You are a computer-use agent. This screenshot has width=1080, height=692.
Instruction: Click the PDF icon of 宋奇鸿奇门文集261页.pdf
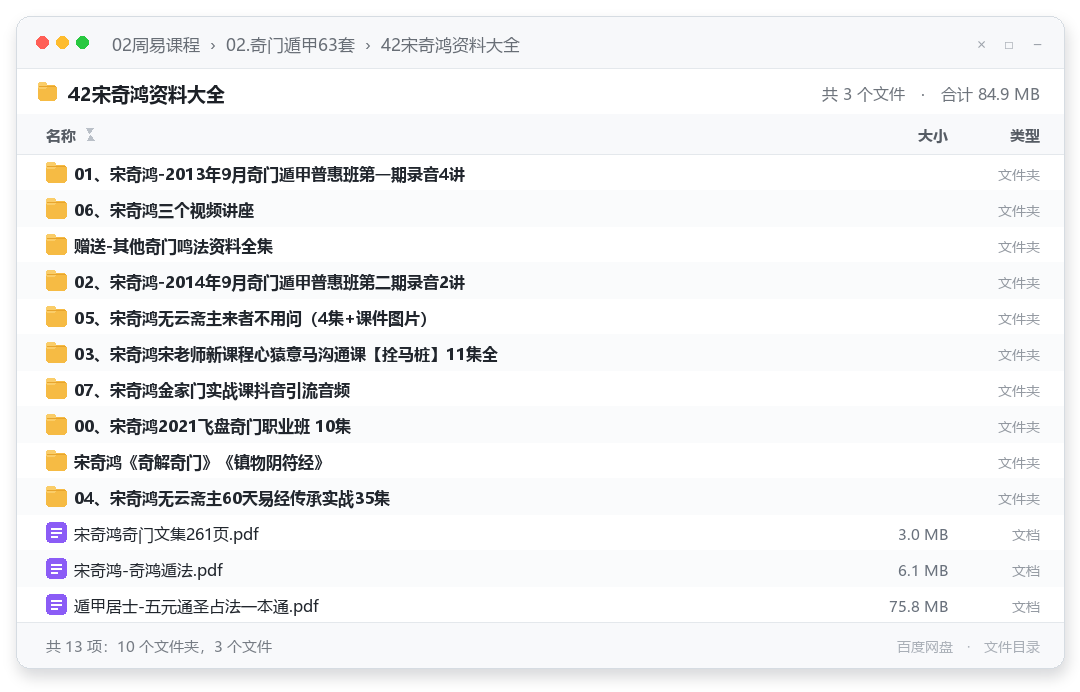56,533
